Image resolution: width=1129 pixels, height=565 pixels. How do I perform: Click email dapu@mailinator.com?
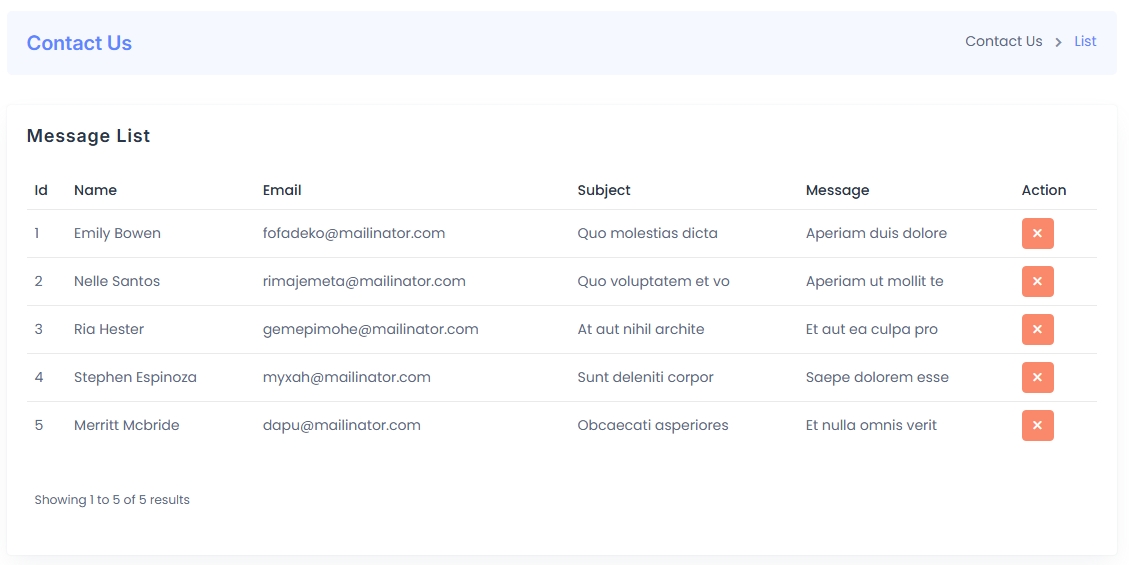click(341, 425)
